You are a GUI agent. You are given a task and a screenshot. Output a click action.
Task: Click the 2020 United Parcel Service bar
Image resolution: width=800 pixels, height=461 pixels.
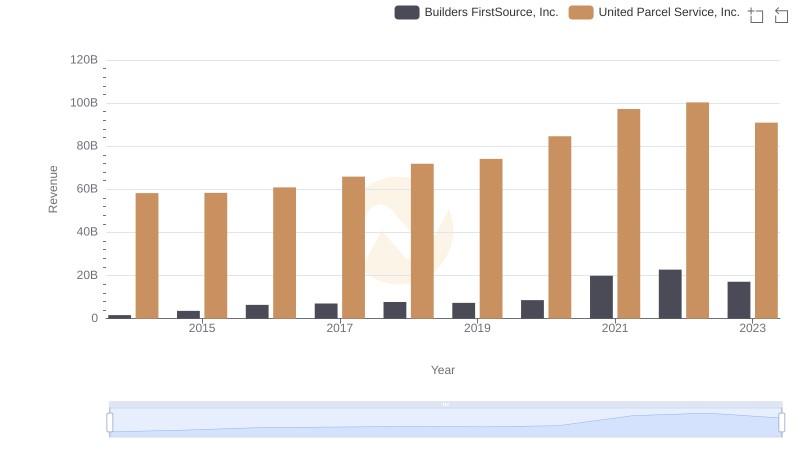point(560,227)
